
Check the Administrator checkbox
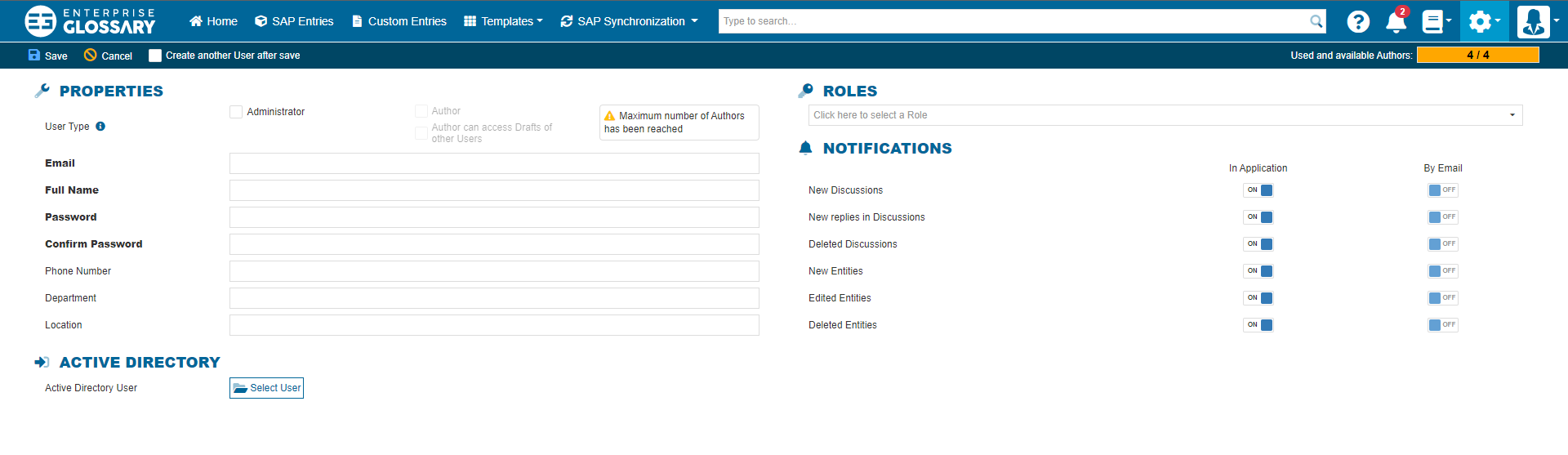point(236,112)
